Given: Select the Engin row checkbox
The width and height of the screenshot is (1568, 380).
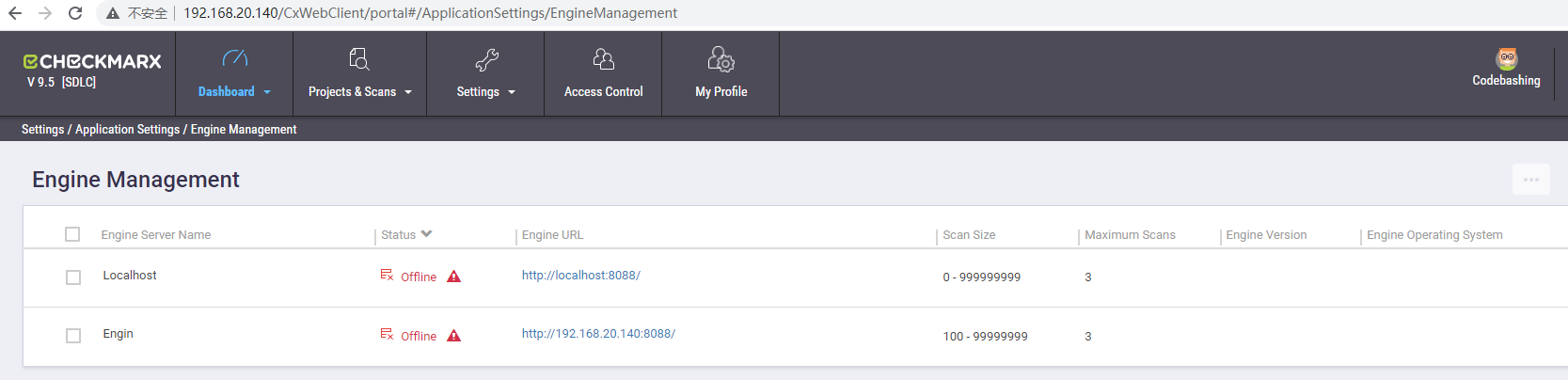Looking at the screenshot, I should [x=73, y=336].
